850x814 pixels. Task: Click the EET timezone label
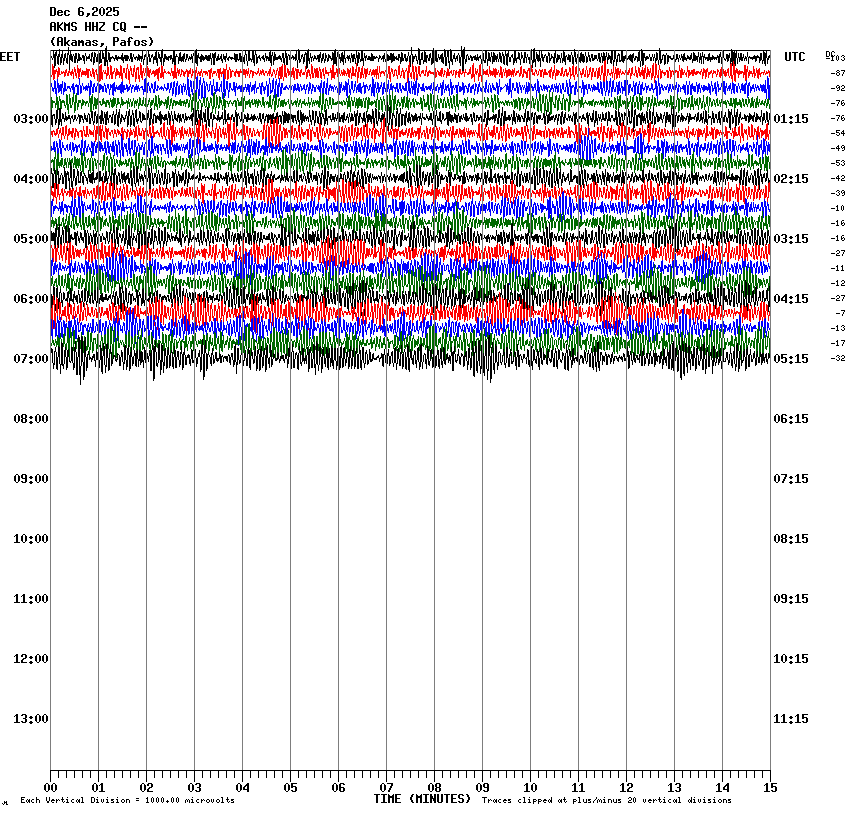(x=10, y=58)
